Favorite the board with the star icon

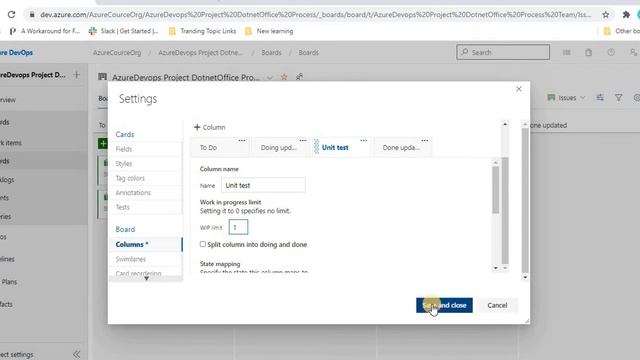[x=284, y=77]
